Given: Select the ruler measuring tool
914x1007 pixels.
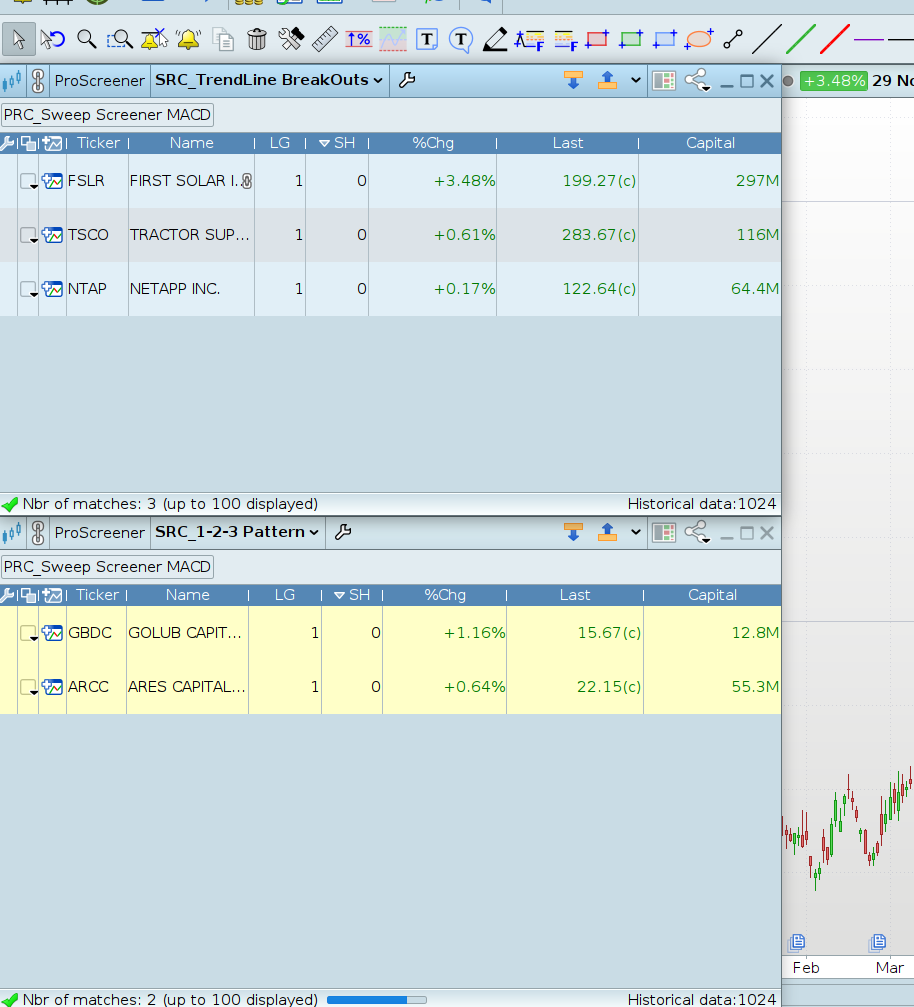Looking at the screenshot, I should coord(325,40).
